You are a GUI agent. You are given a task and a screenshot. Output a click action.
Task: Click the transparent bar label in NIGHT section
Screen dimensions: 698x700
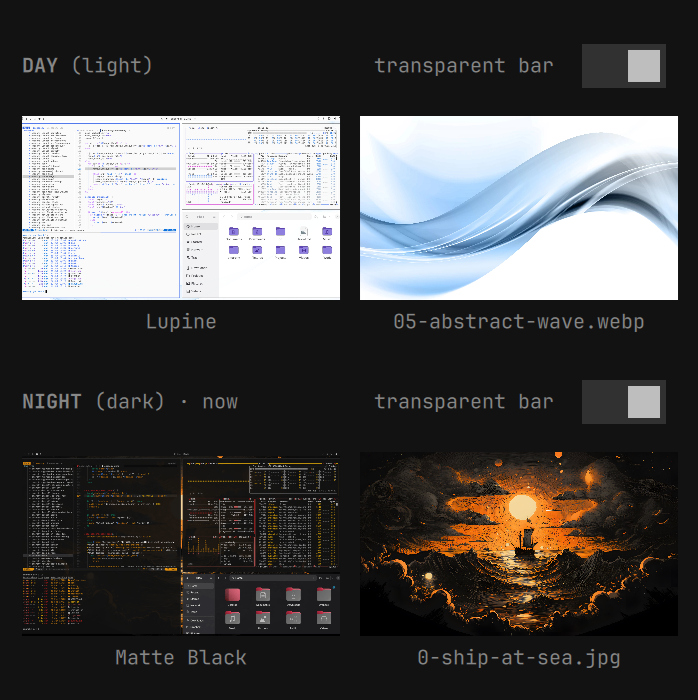click(464, 402)
